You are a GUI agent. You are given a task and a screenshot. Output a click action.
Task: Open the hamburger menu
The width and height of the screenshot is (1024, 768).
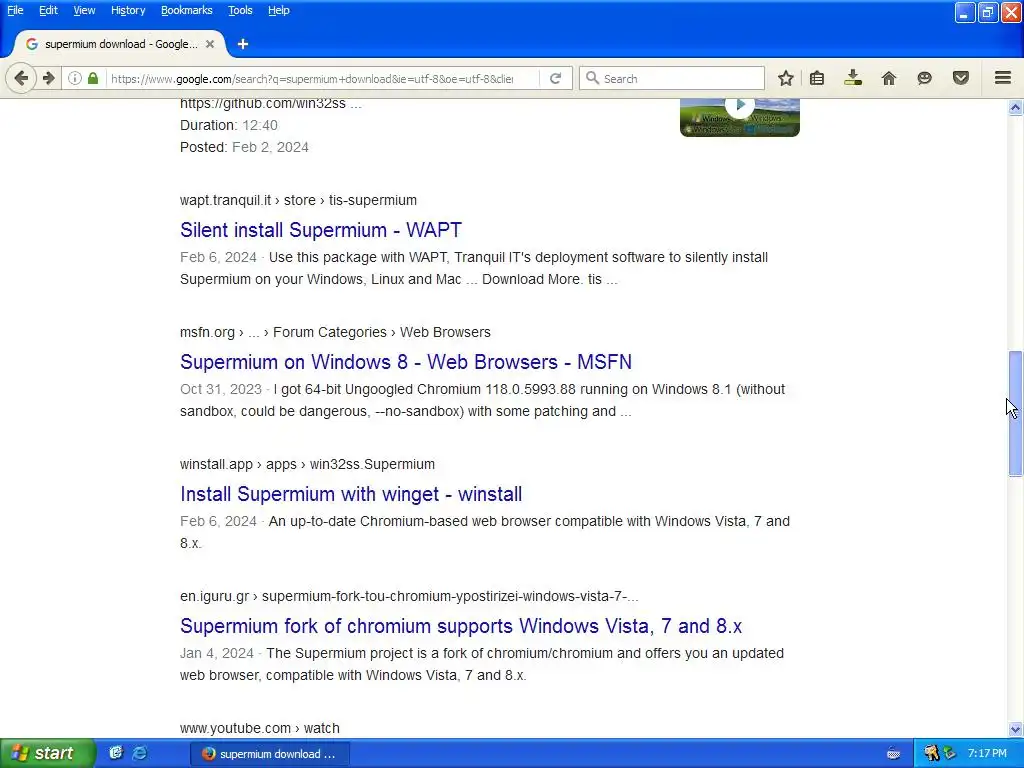tap(1003, 78)
